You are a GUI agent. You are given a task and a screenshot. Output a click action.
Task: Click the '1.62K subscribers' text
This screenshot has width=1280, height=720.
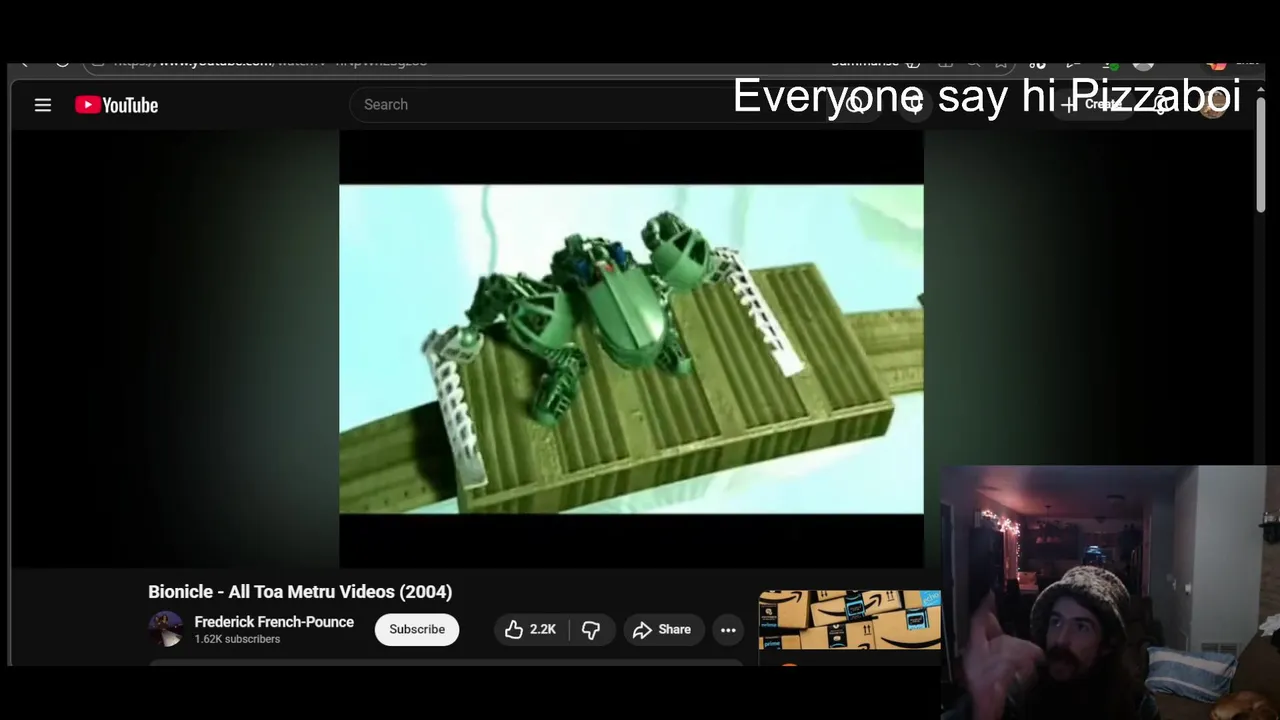237,639
